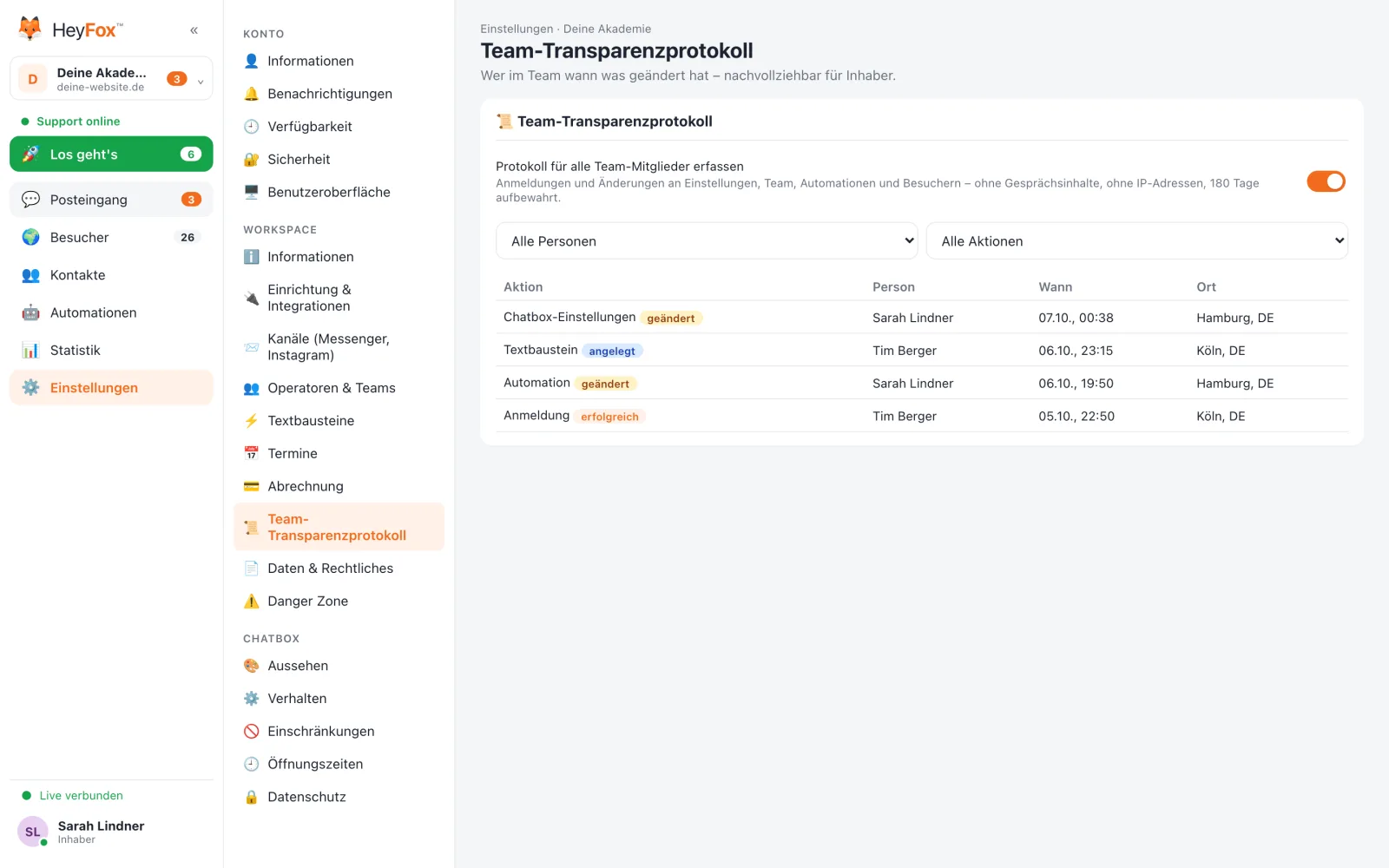Click the Einrichtung & Integrationen plug icon
The height and width of the screenshot is (868, 1389).
point(251,298)
